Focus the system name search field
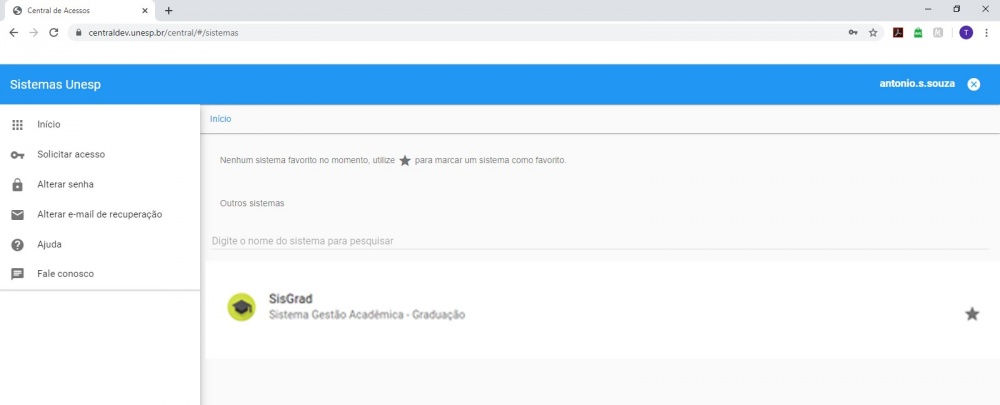1000x405 pixels. [x=600, y=241]
